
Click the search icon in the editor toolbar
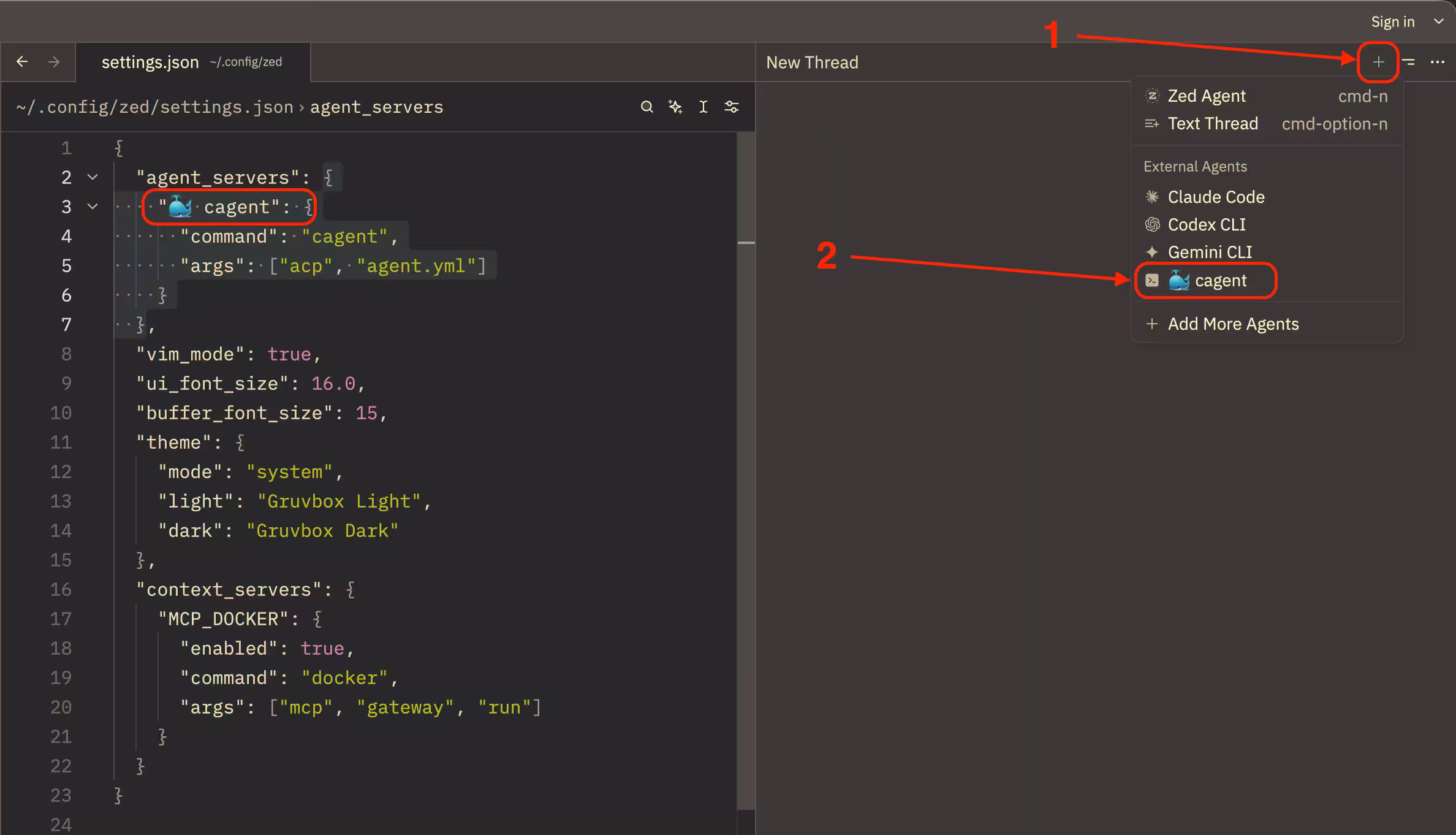[x=647, y=106]
